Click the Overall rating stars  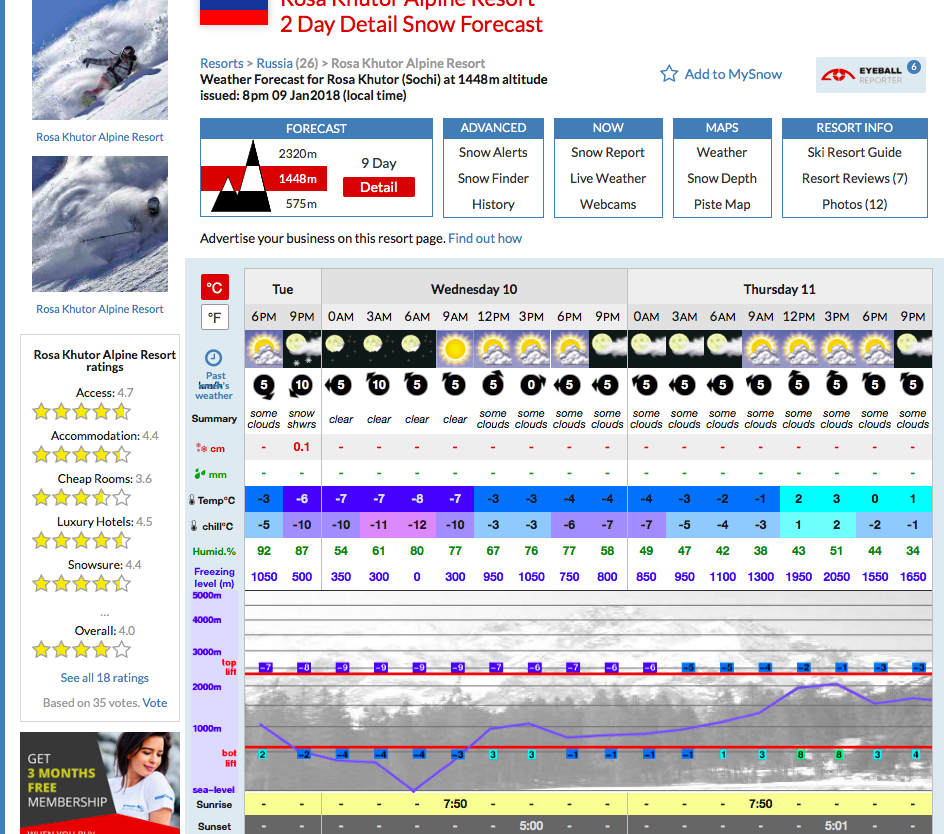(x=81, y=650)
